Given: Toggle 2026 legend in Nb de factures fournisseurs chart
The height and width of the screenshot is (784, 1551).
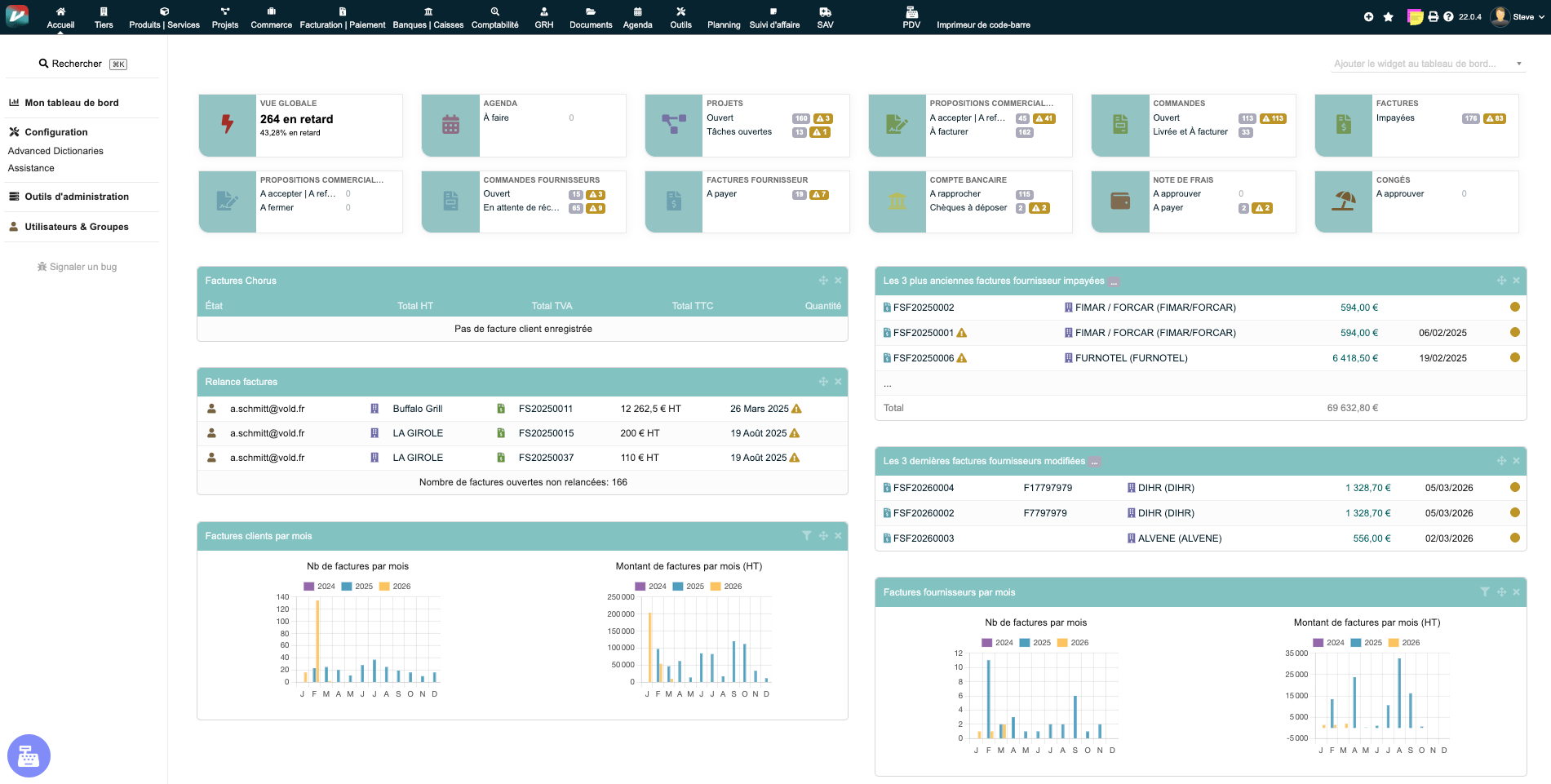Looking at the screenshot, I should 1072,643.
